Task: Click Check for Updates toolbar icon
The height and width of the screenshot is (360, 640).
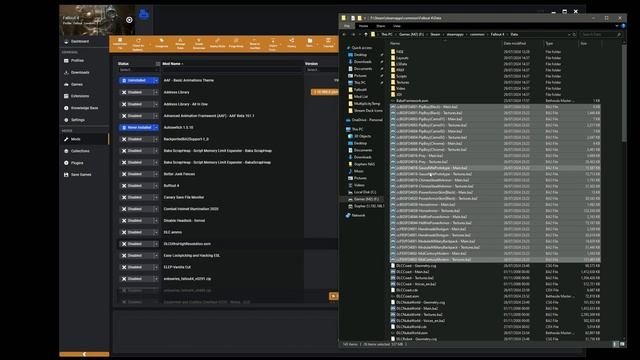Action: point(138,43)
